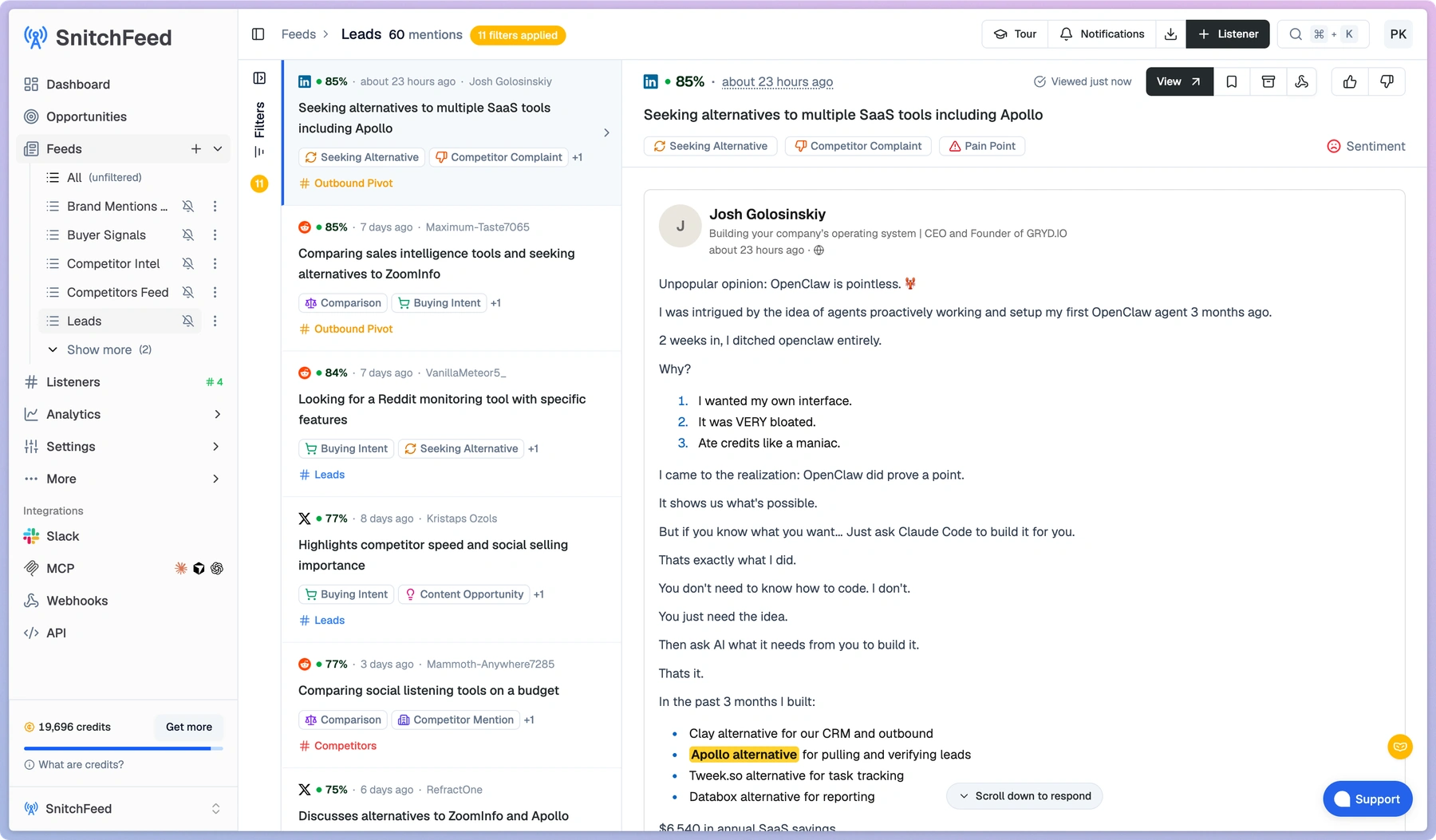
Task: Toggle the list panel layout icon above Filters
Action: (259, 78)
